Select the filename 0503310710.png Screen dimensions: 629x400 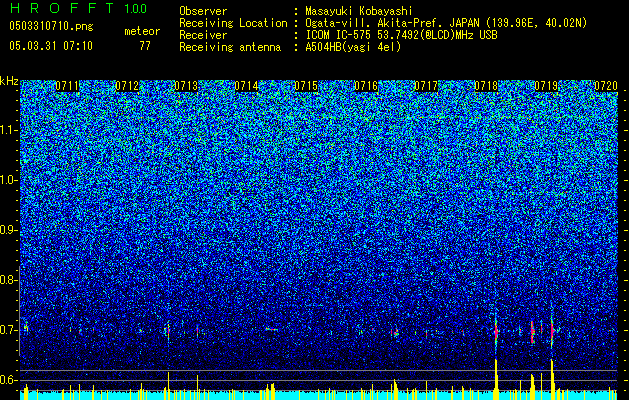[x=51, y=27]
